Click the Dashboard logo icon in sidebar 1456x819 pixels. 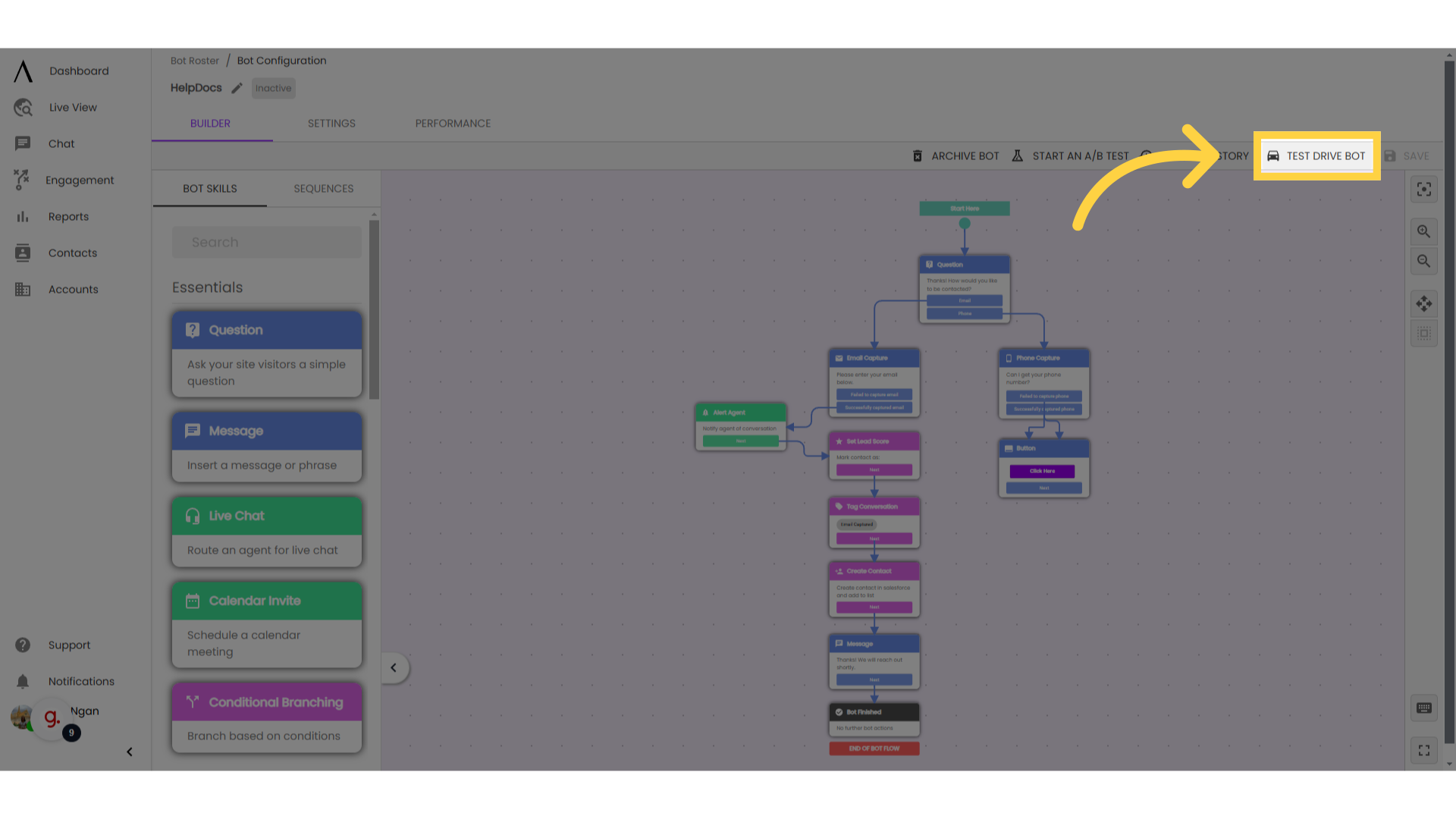[24, 71]
